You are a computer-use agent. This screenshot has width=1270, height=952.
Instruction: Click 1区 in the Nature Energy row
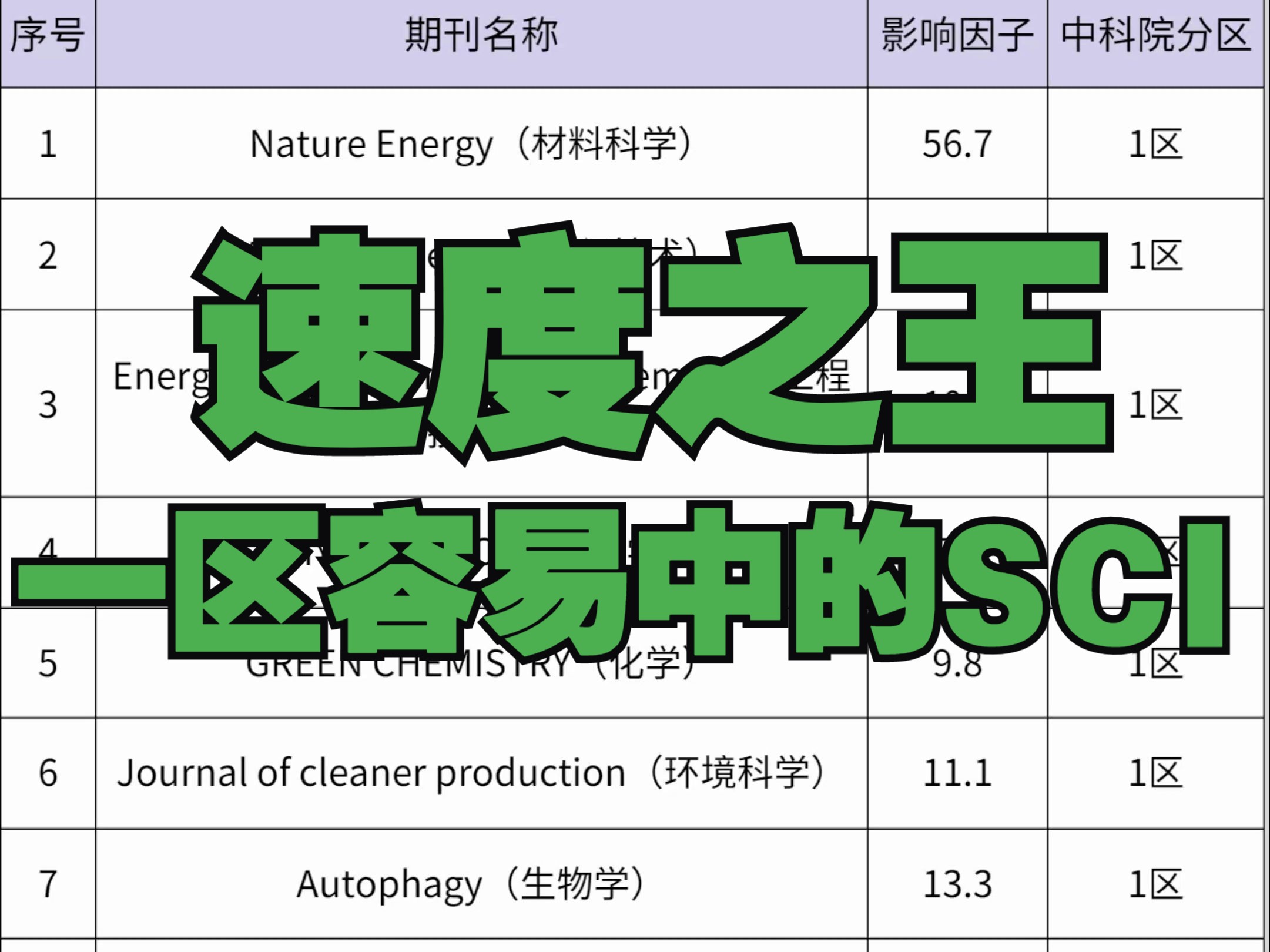(1155, 144)
